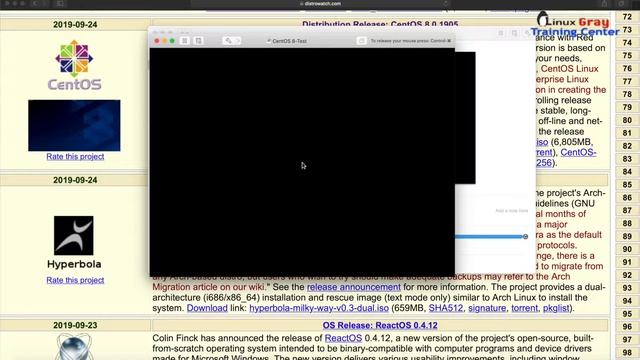Open the ReactOS logo image
The width and height of the screenshot is (640, 360).
pos(73,346)
